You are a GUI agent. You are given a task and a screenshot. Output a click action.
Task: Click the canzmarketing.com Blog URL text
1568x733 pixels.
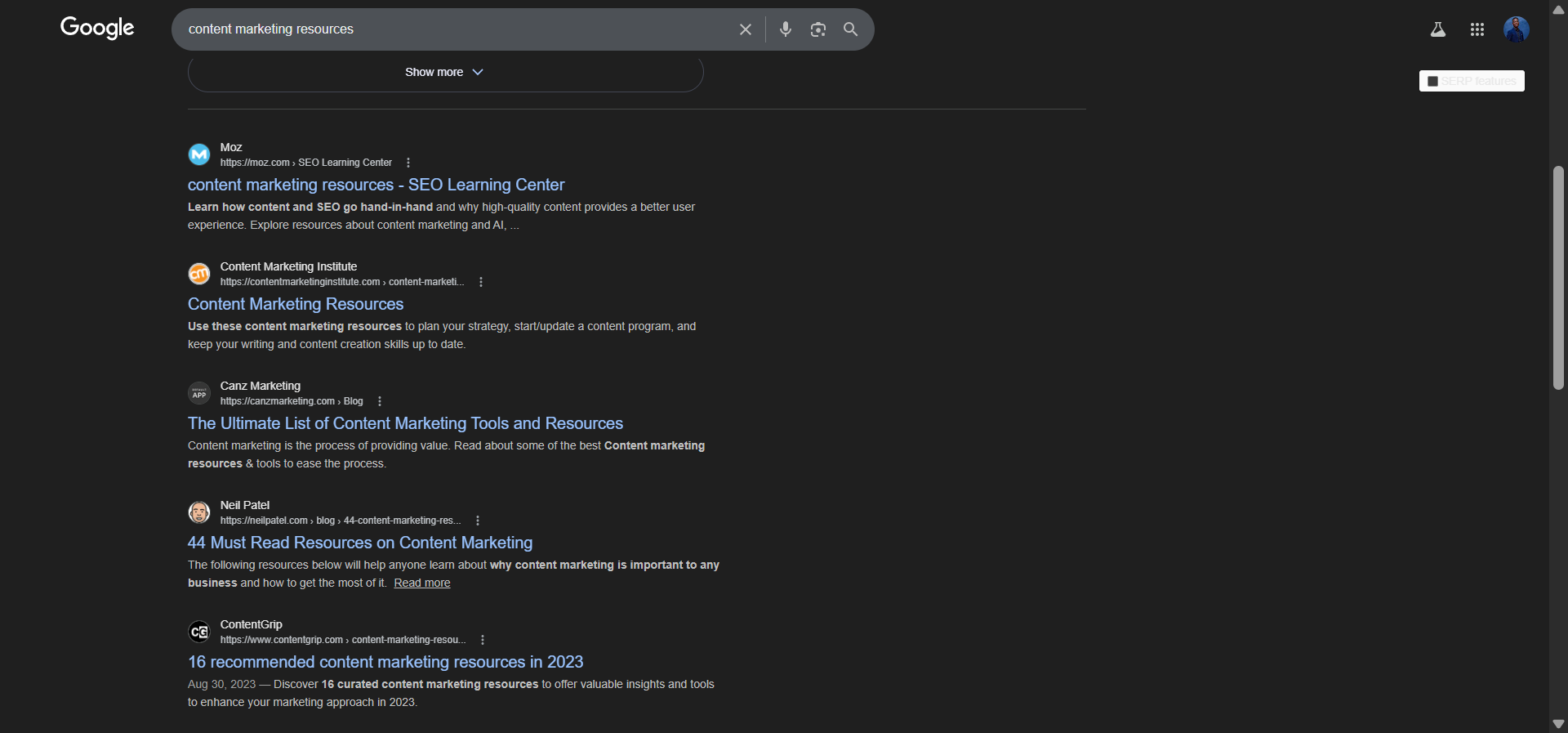[292, 401]
